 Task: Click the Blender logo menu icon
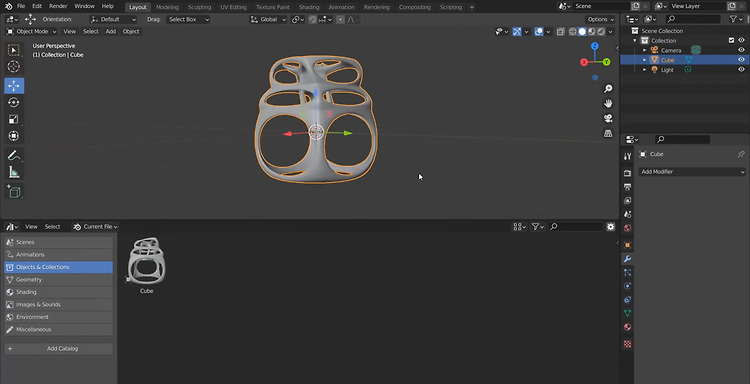coord(8,6)
